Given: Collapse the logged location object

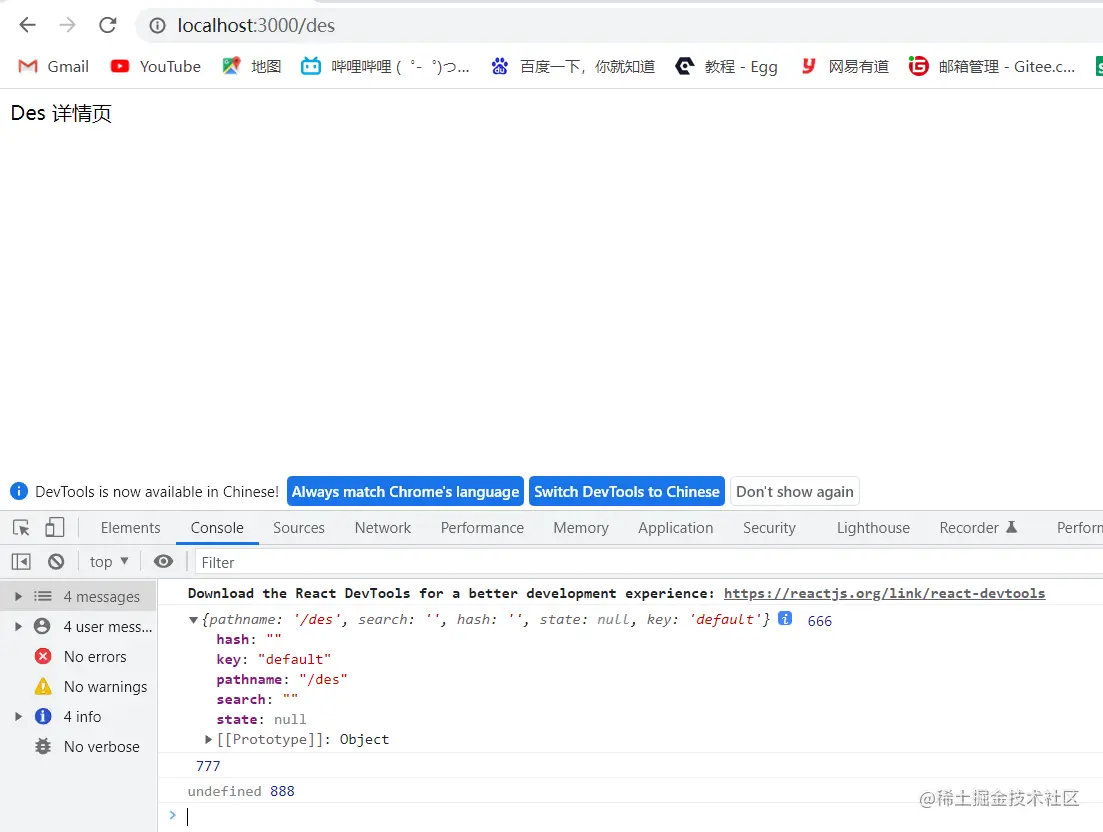Looking at the screenshot, I should pos(193,620).
